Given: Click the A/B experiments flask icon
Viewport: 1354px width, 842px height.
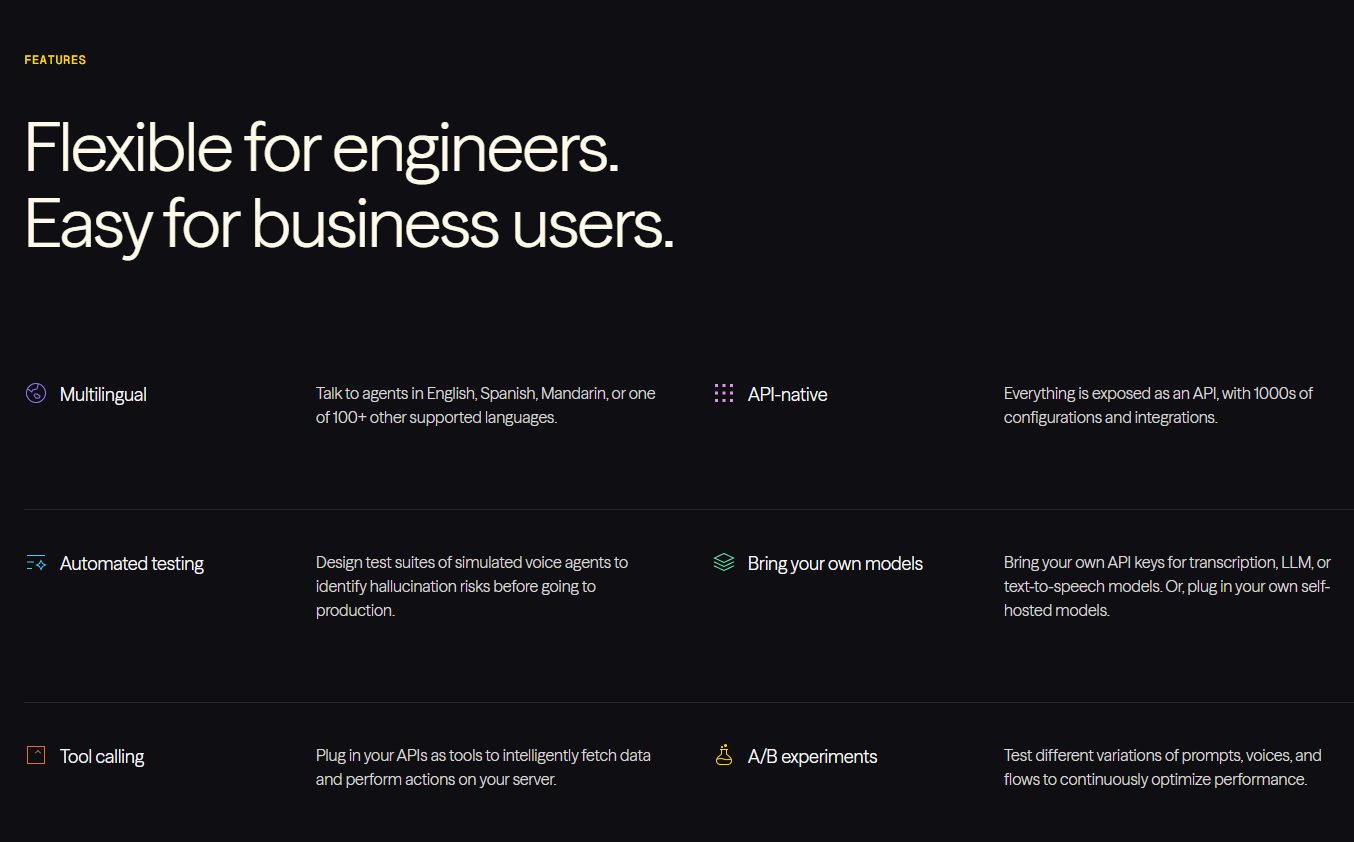Looking at the screenshot, I should pos(724,755).
